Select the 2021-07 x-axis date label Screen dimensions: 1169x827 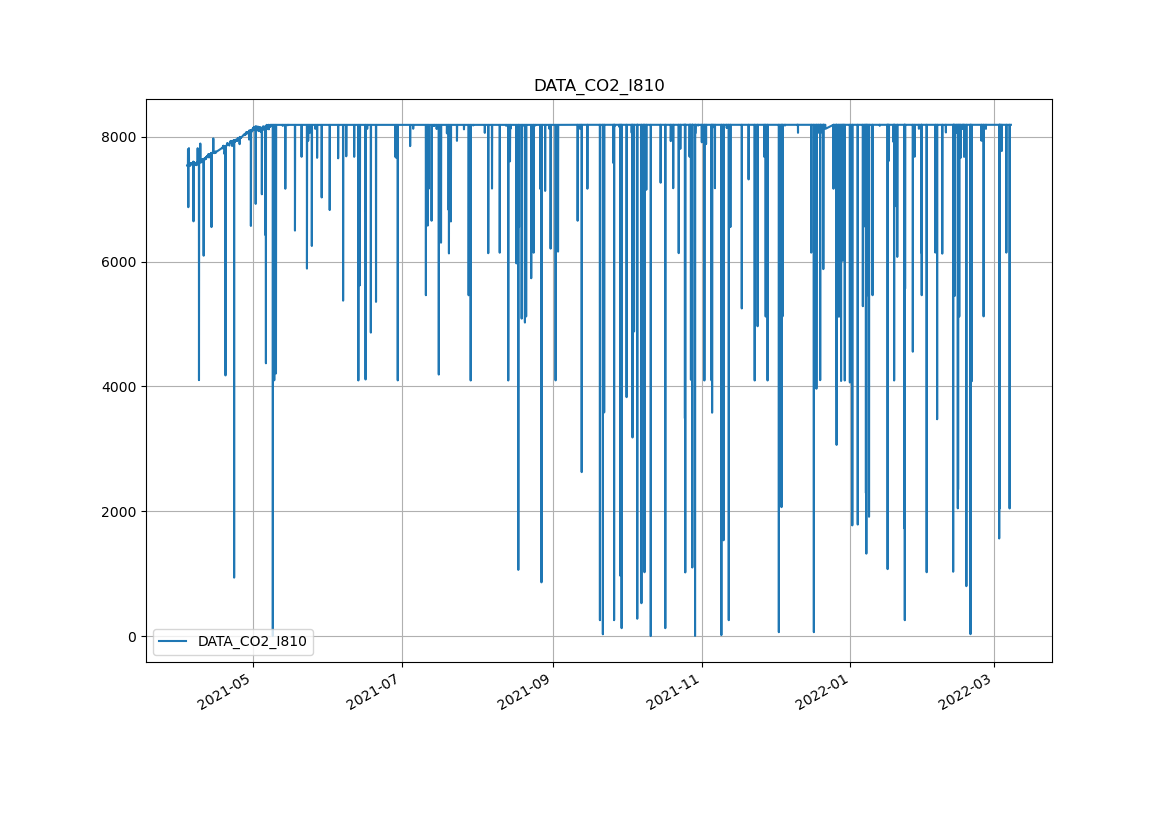click(x=374, y=692)
